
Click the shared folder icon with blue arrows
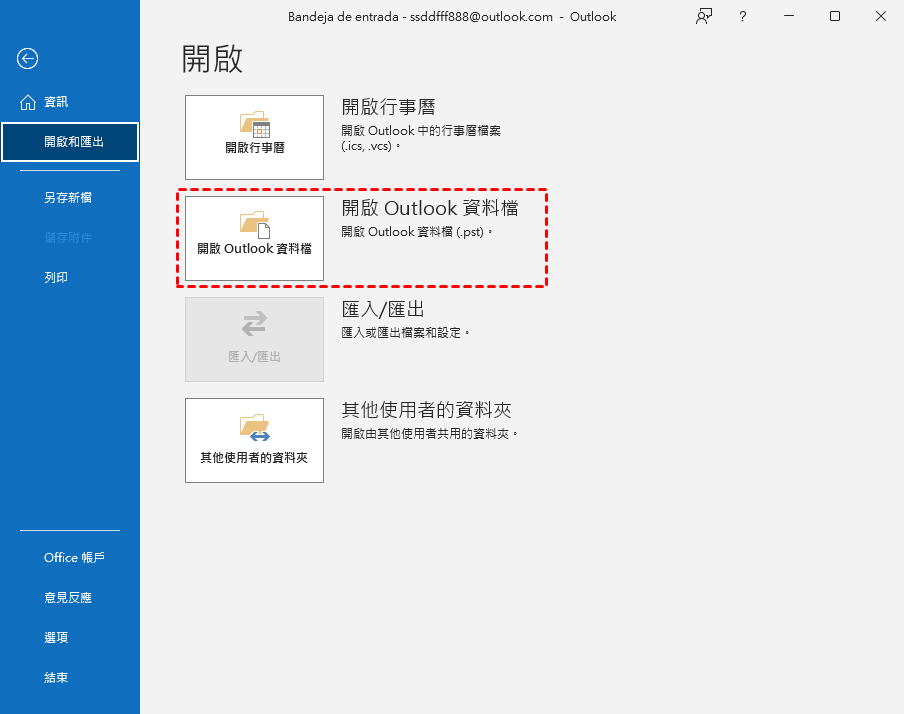(x=255, y=427)
